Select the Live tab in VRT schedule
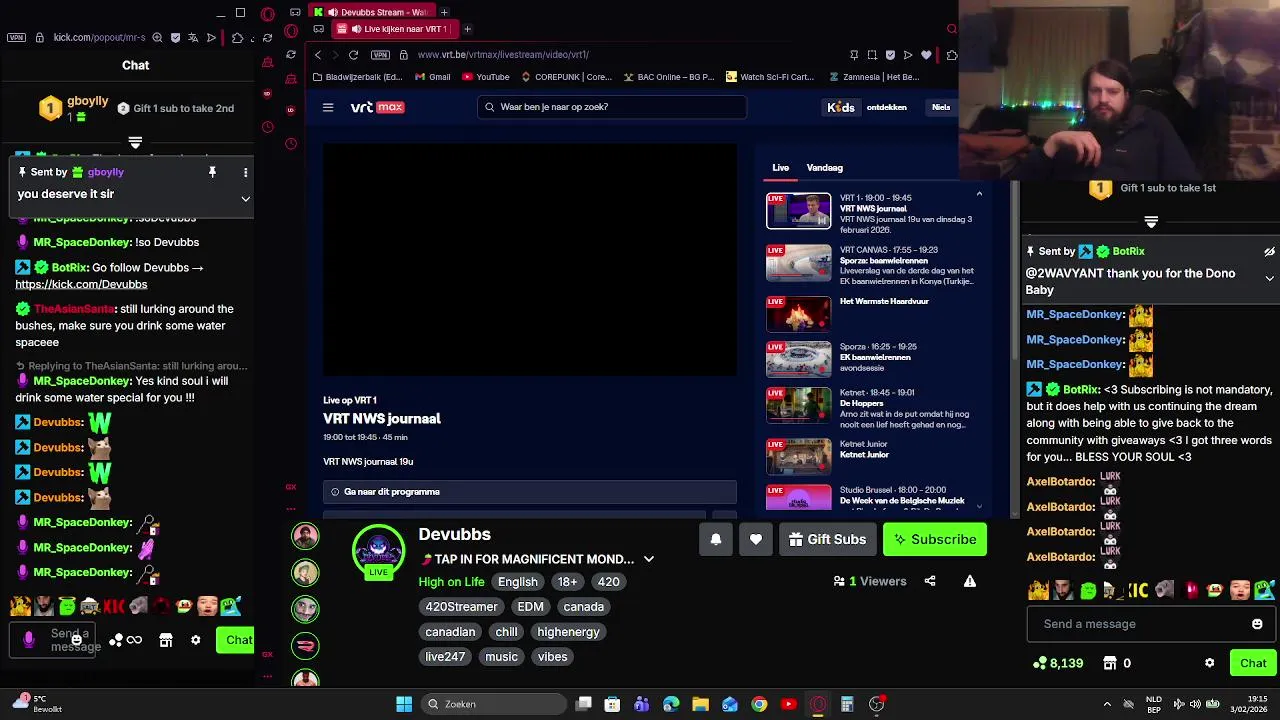The width and height of the screenshot is (1280, 720). (780, 168)
